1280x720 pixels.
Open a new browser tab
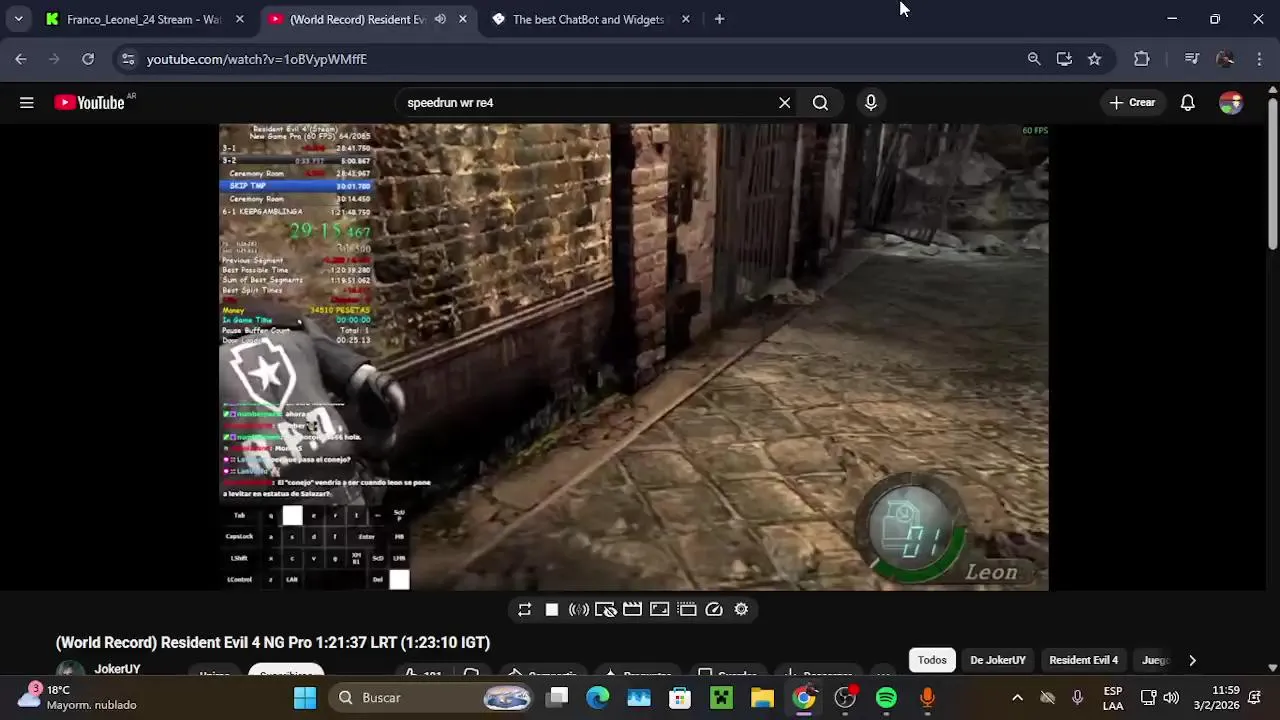(719, 19)
